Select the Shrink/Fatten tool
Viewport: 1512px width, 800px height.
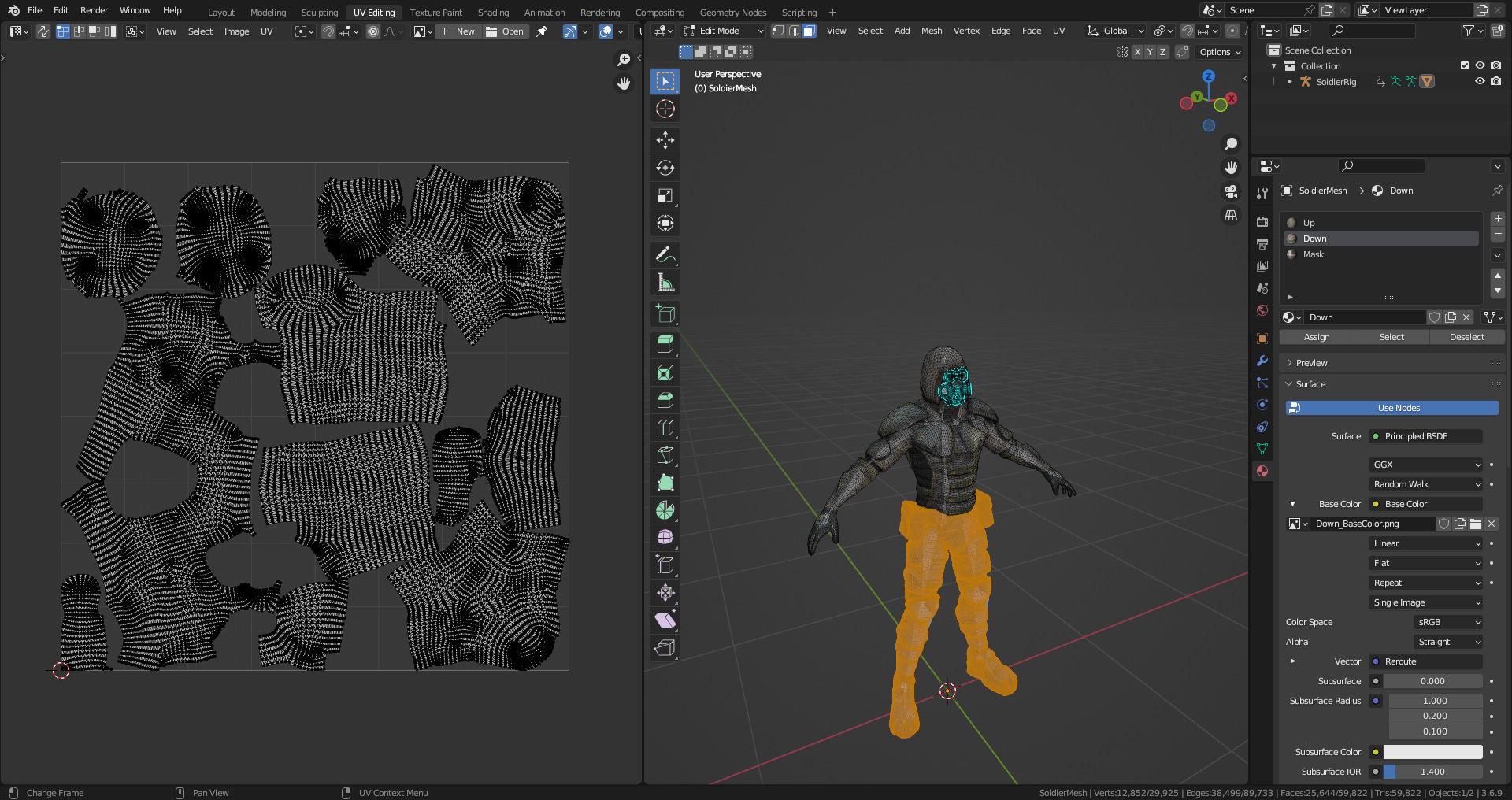(665, 592)
